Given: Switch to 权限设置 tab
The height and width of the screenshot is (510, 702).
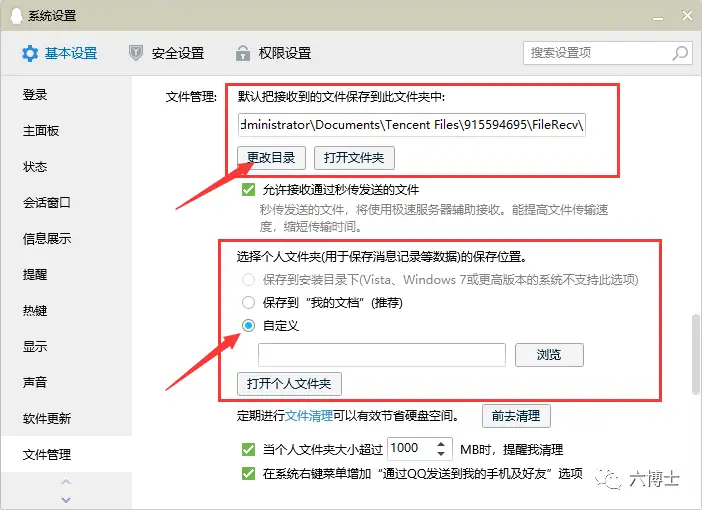Looking at the screenshot, I should 274,53.
